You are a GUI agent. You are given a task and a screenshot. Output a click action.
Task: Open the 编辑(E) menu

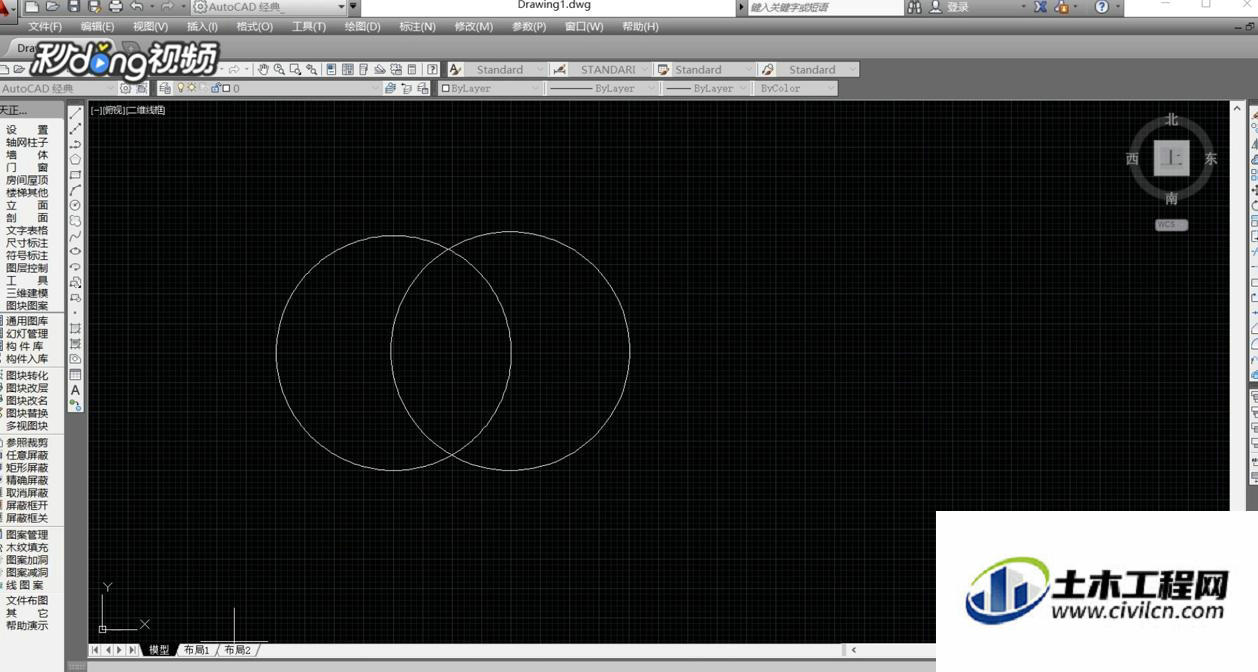(98, 27)
